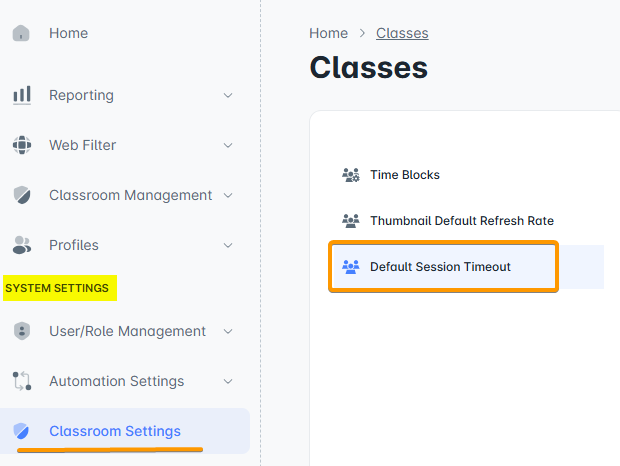Click the Home house icon
This screenshot has height=466, width=620.
click(x=21, y=33)
